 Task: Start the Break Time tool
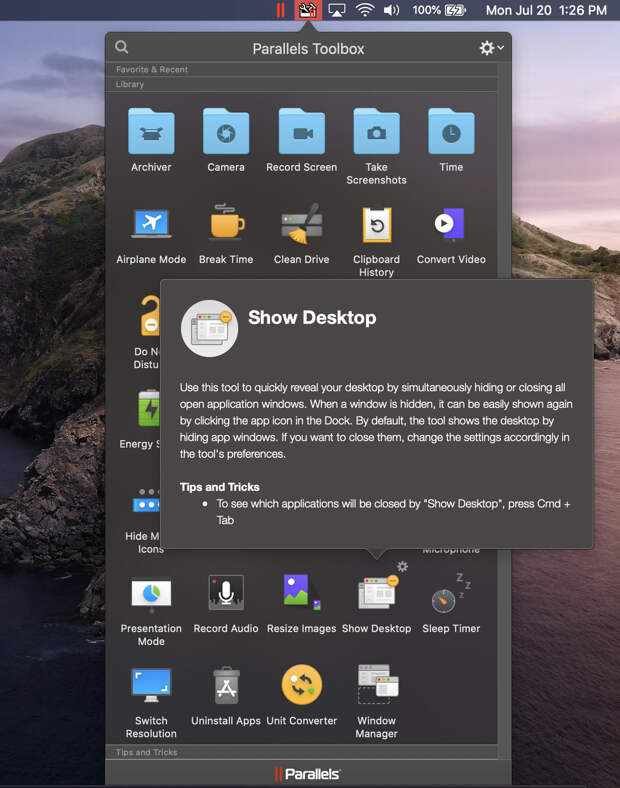pos(226,225)
